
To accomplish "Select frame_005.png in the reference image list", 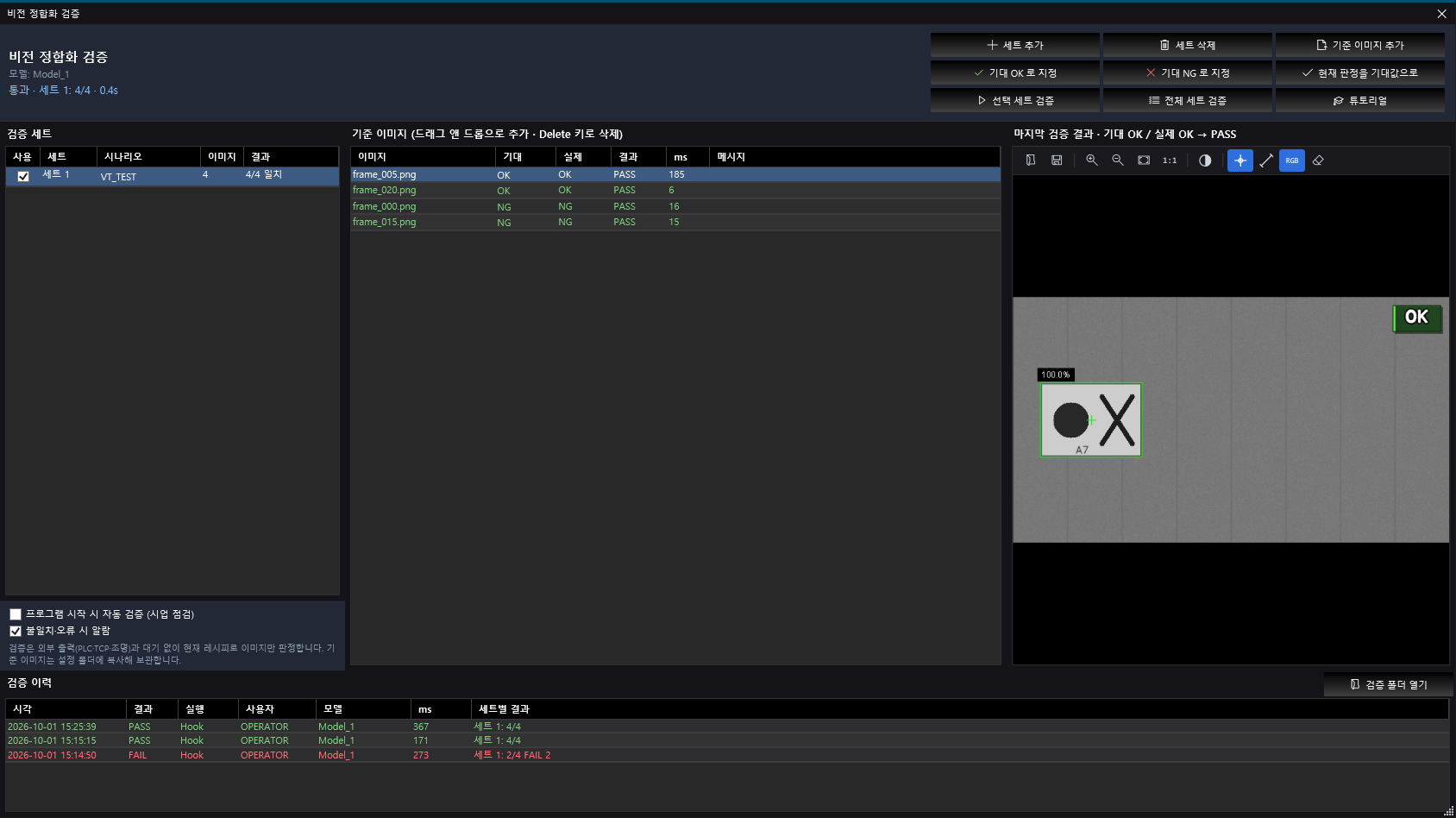I will [675, 174].
